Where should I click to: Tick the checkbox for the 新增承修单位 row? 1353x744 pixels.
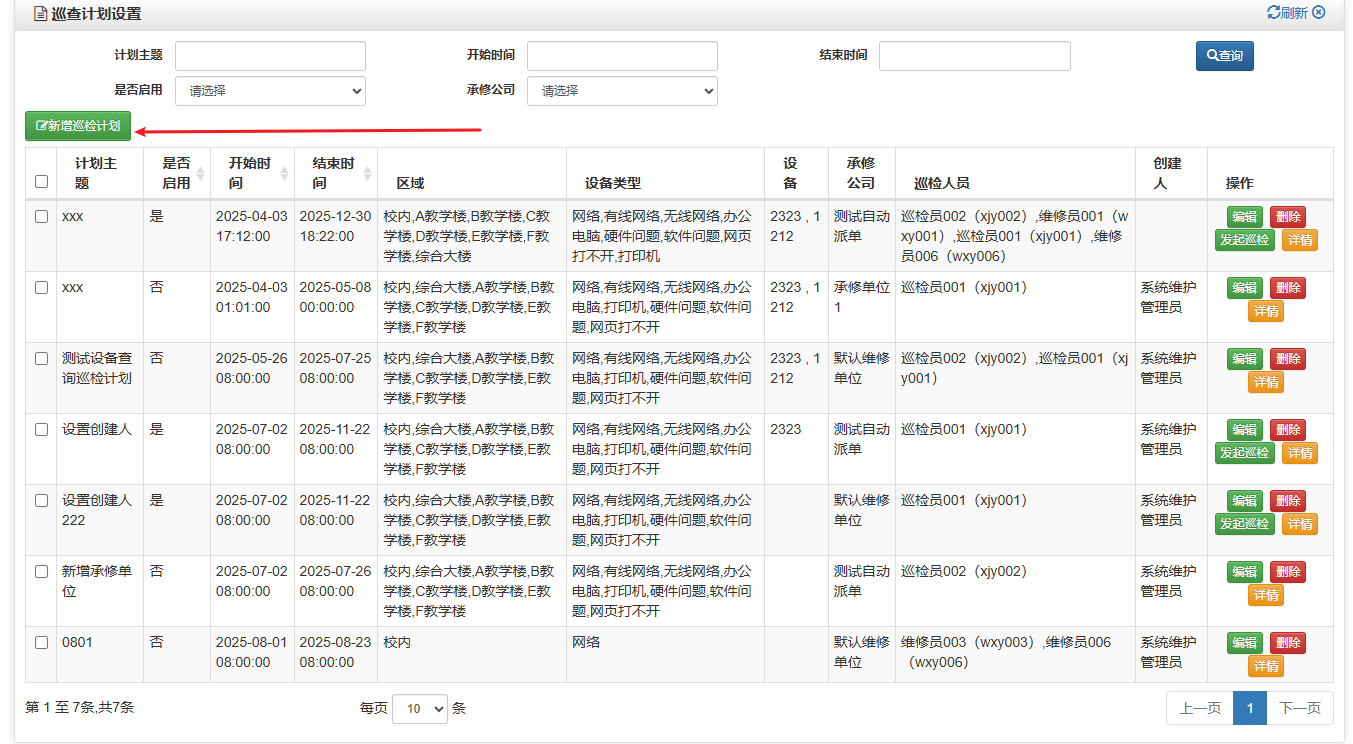point(41,571)
